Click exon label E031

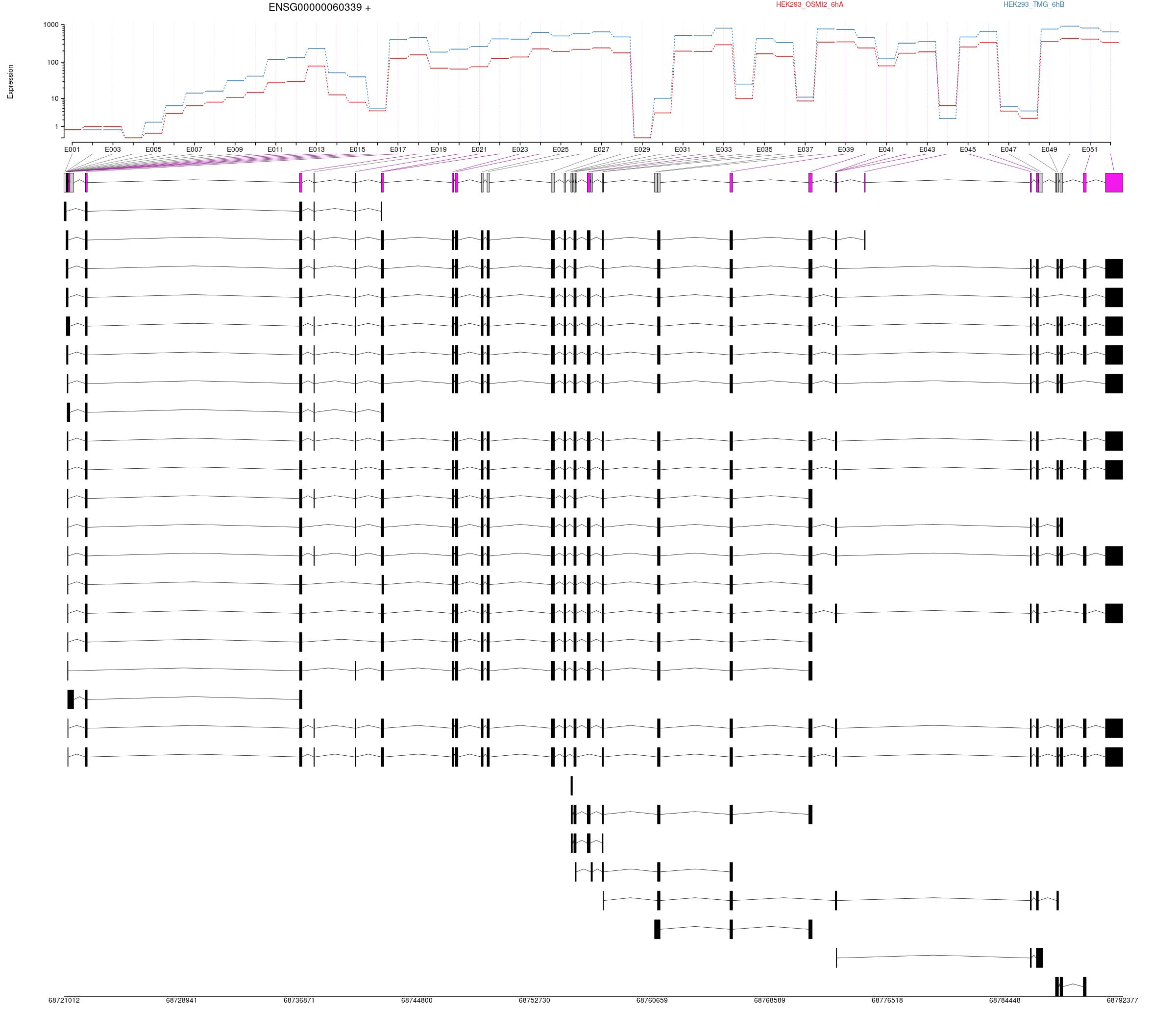(683, 150)
